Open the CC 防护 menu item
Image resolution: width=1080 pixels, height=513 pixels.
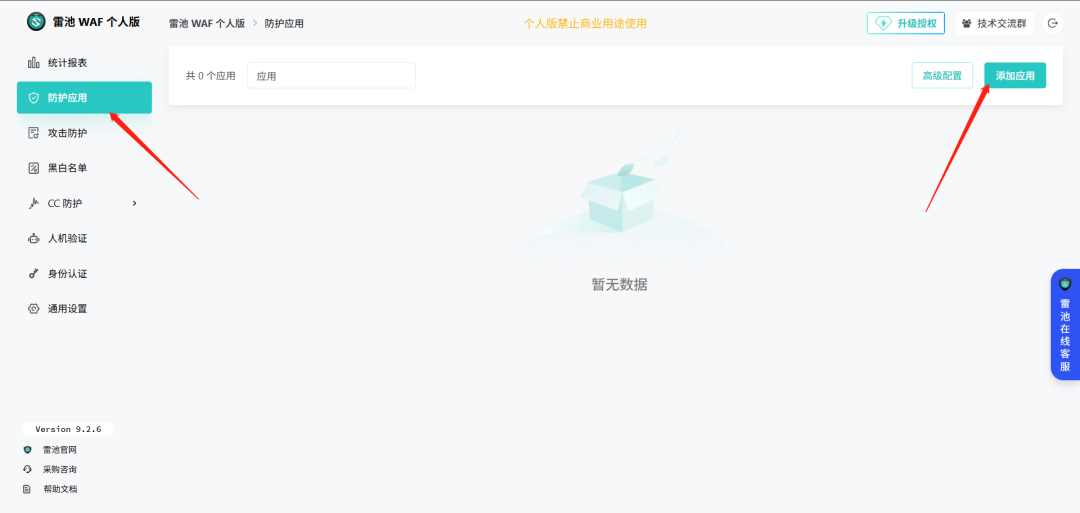[84, 203]
